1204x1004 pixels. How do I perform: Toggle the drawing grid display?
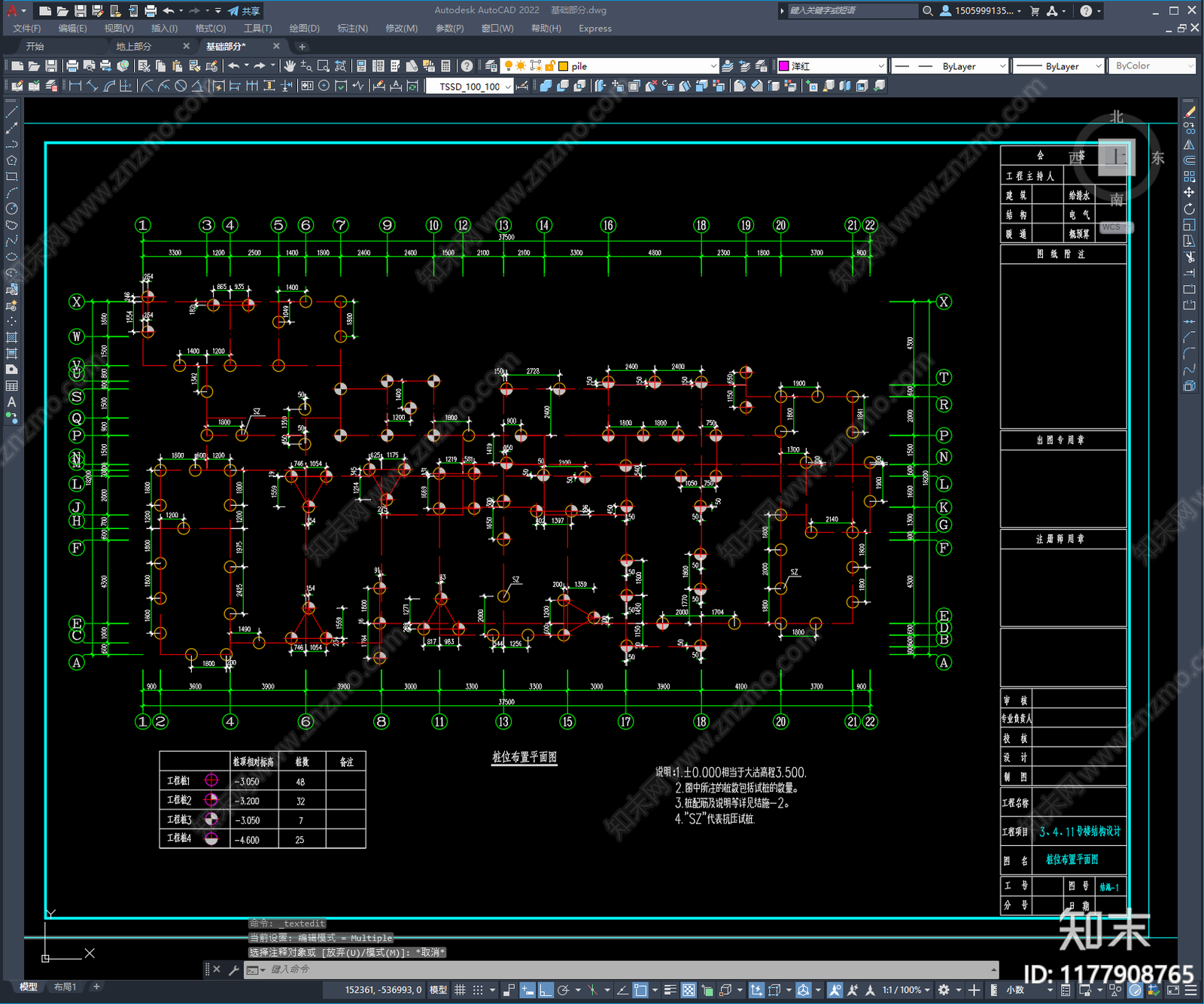tap(460, 990)
